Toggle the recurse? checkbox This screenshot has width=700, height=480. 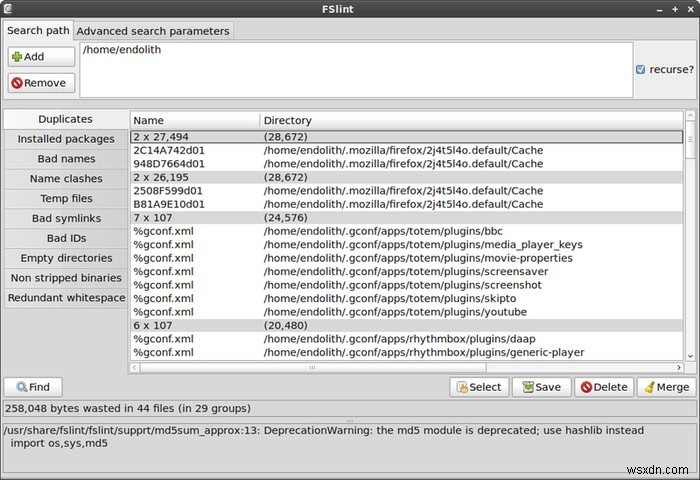(640, 70)
